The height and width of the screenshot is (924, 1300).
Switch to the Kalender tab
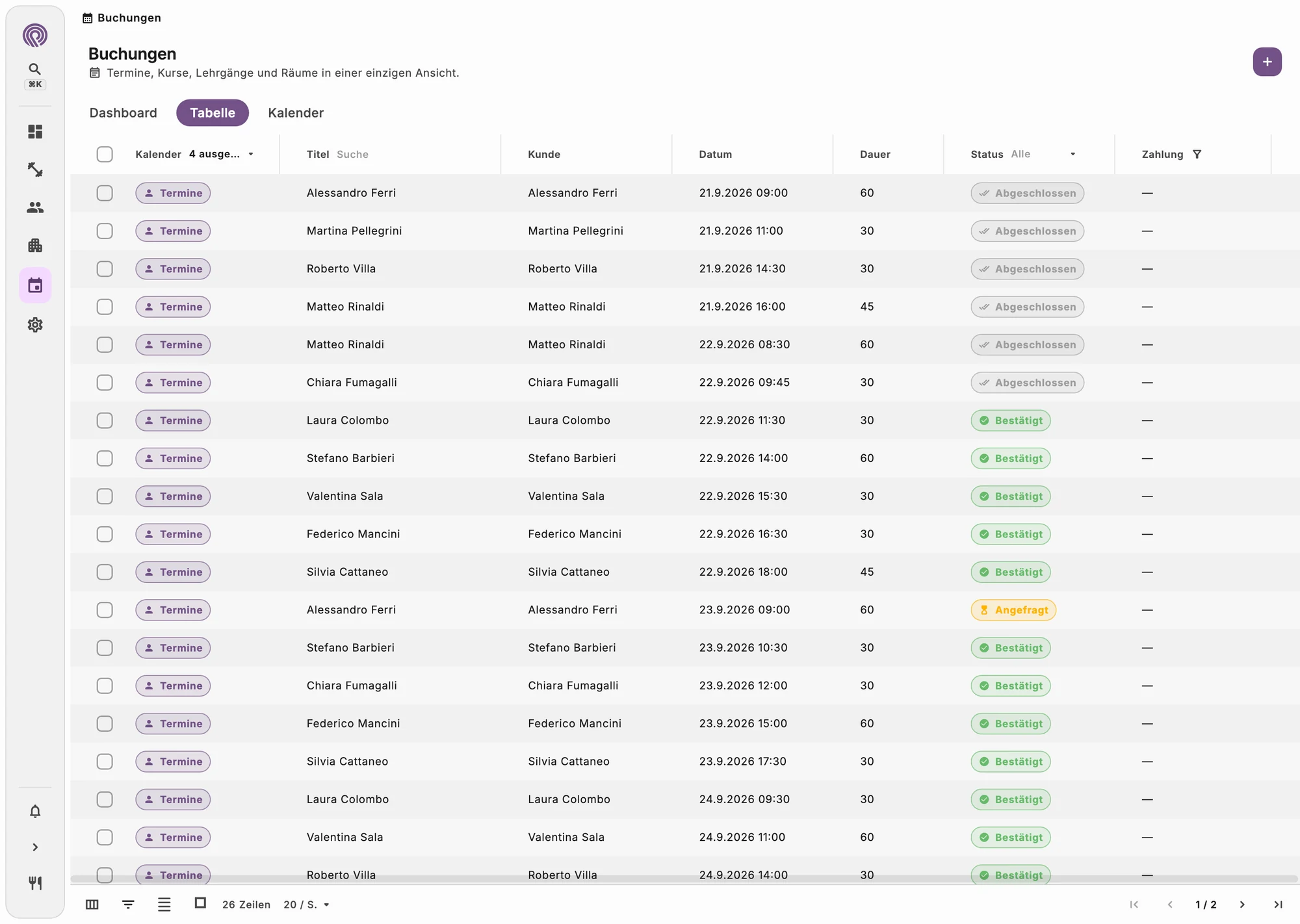(x=296, y=113)
